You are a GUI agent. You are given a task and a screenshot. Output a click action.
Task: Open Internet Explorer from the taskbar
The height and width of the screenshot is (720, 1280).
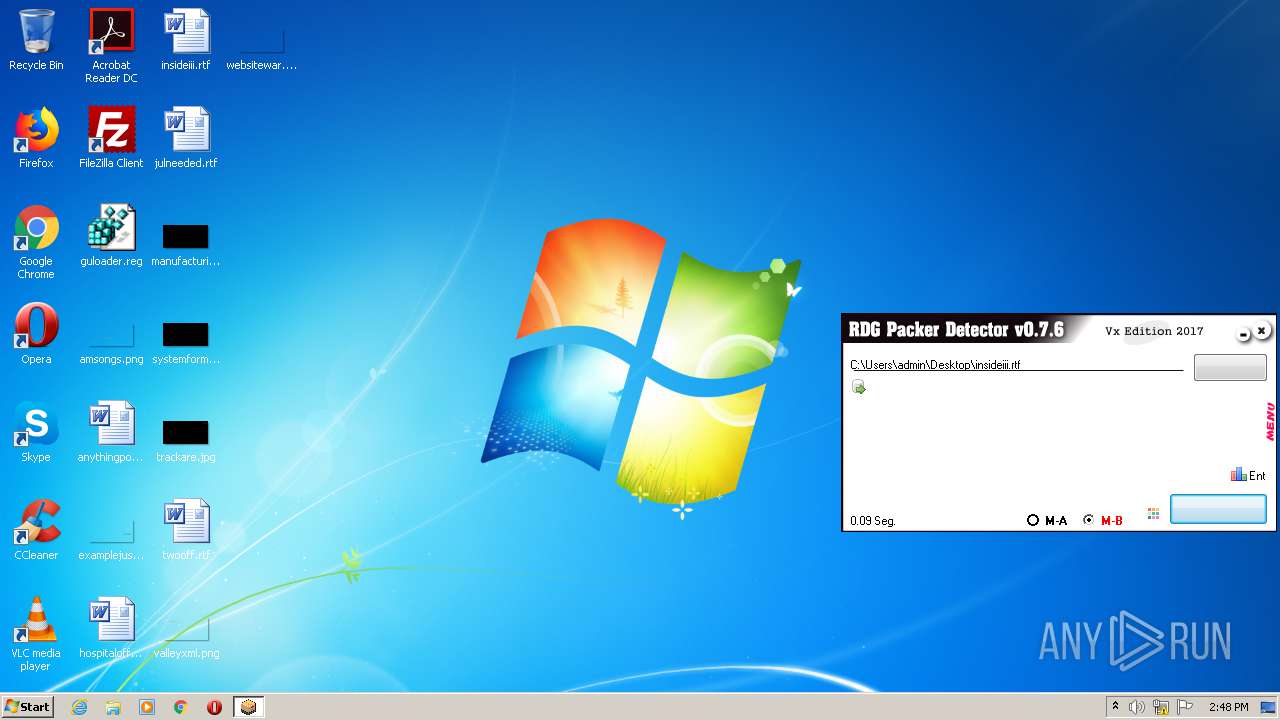79,707
